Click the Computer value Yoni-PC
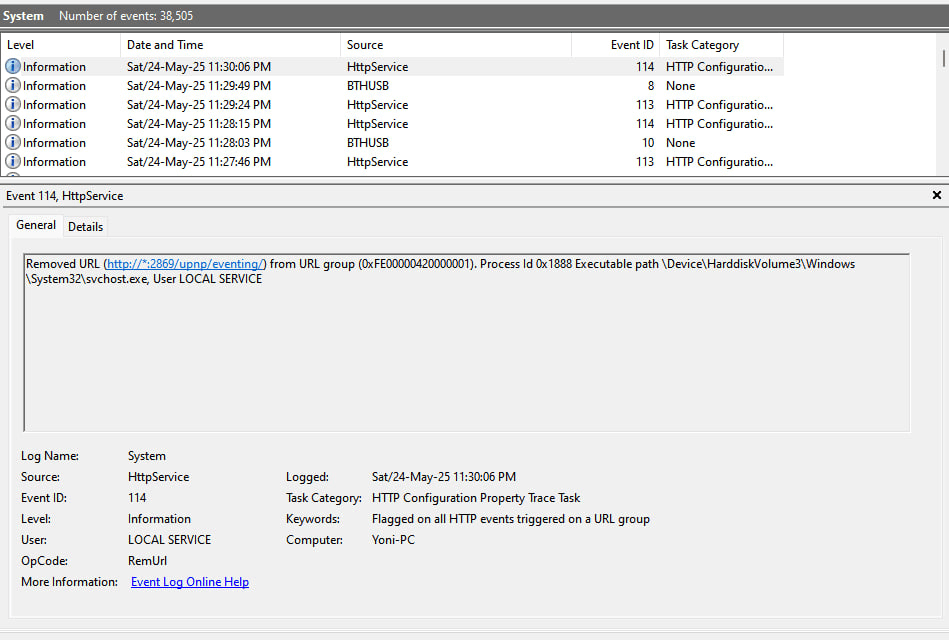Screen dimensions: 949x640 pos(393,539)
